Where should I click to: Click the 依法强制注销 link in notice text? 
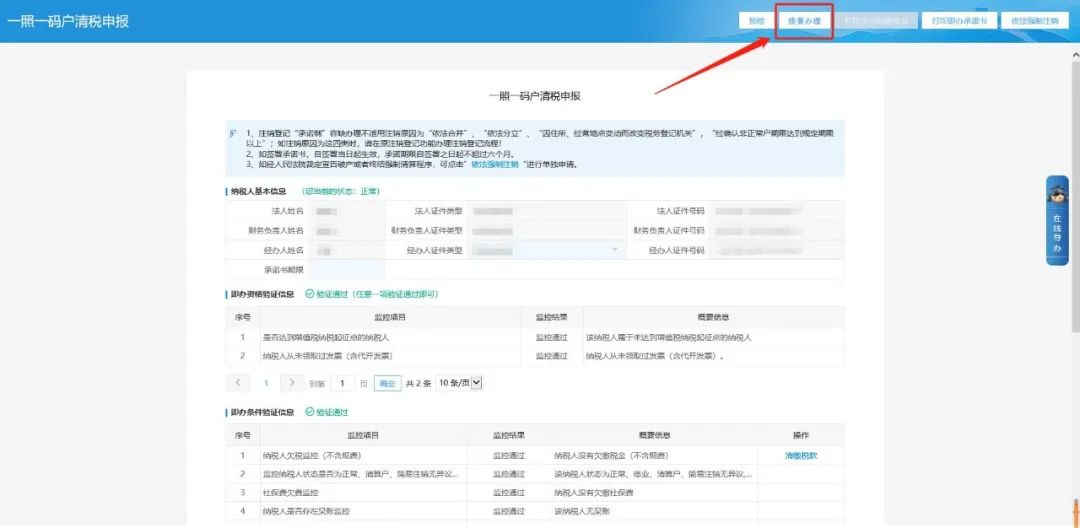pyautogui.click(x=495, y=165)
